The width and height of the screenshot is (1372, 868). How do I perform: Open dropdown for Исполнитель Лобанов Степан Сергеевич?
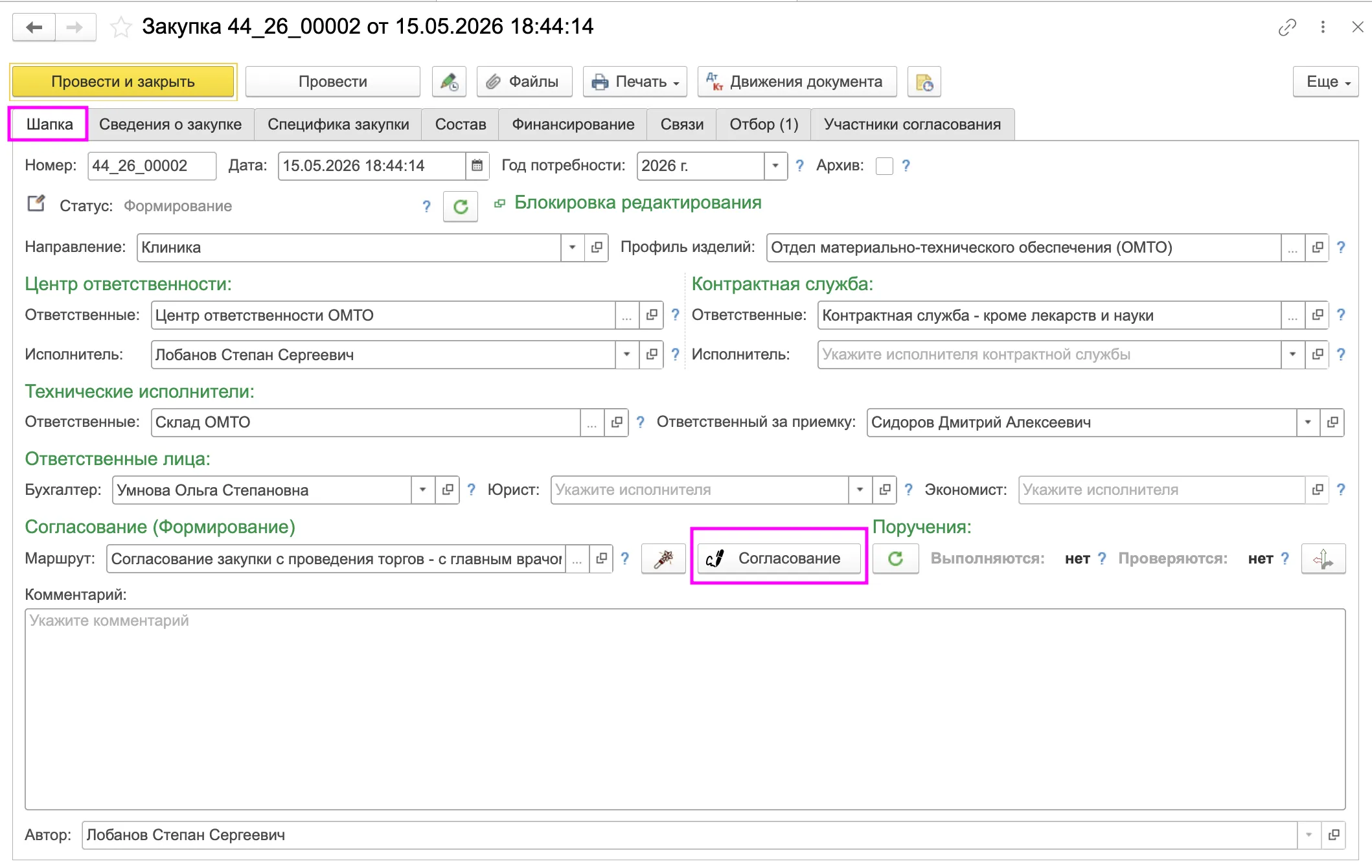[x=627, y=354]
